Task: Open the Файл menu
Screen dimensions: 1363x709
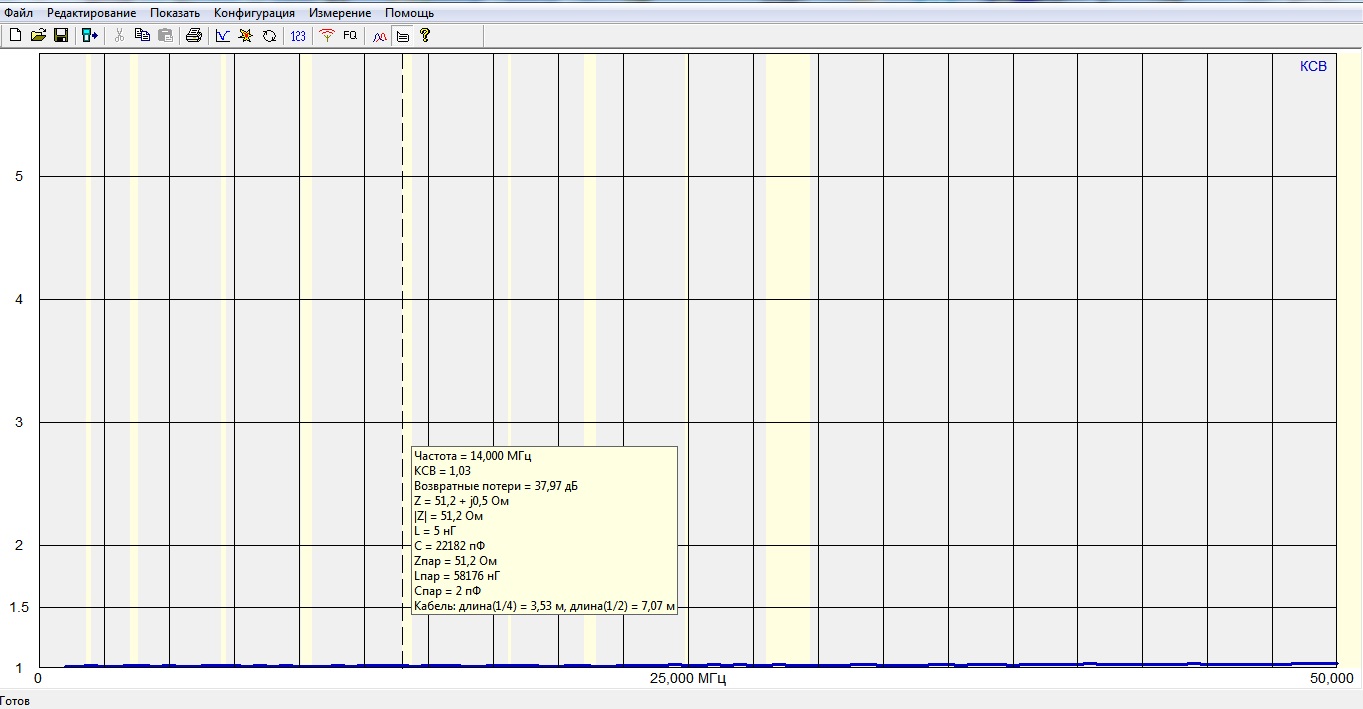Action: pos(18,13)
